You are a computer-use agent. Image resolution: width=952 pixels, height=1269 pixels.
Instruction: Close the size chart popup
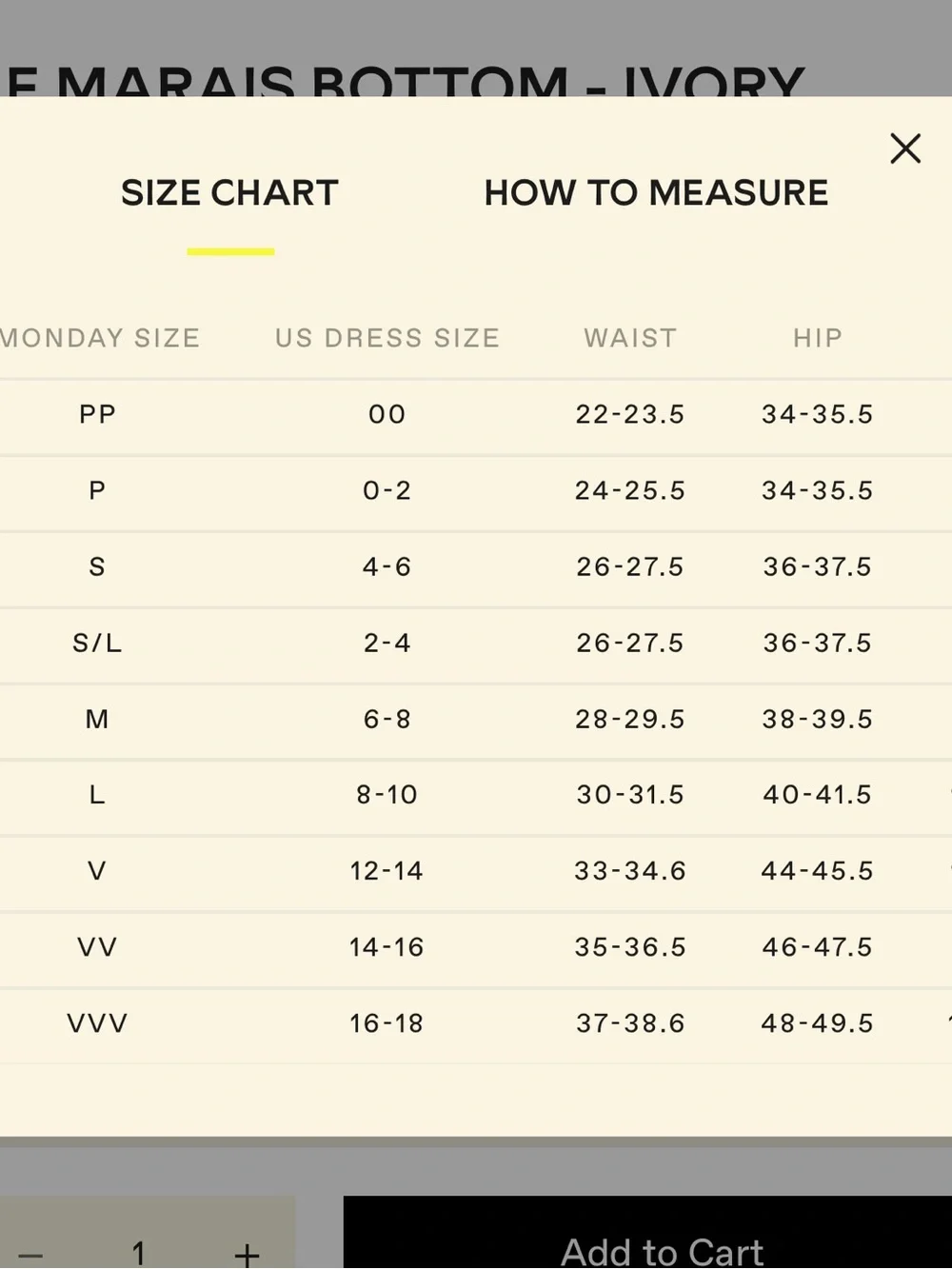click(x=905, y=149)
